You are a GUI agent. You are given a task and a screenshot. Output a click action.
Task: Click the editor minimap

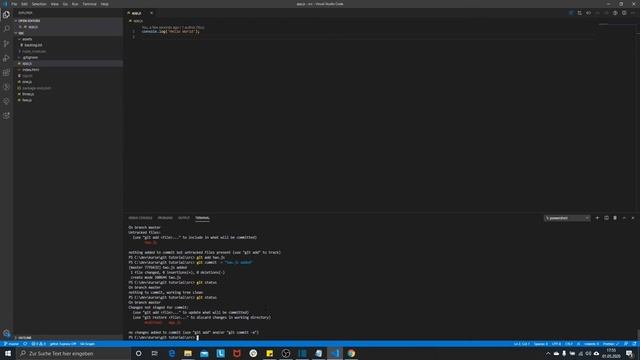617,25
